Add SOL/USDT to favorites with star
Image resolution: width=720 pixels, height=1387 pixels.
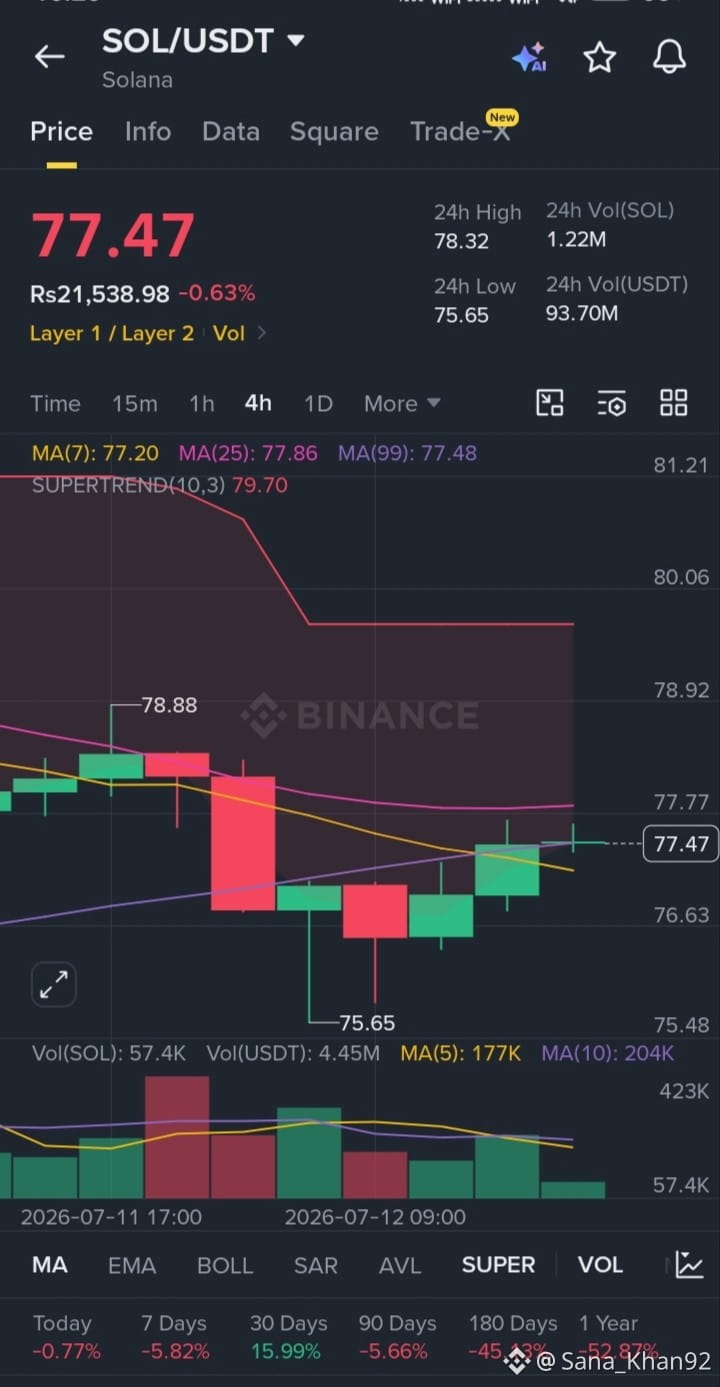(599, 57)
